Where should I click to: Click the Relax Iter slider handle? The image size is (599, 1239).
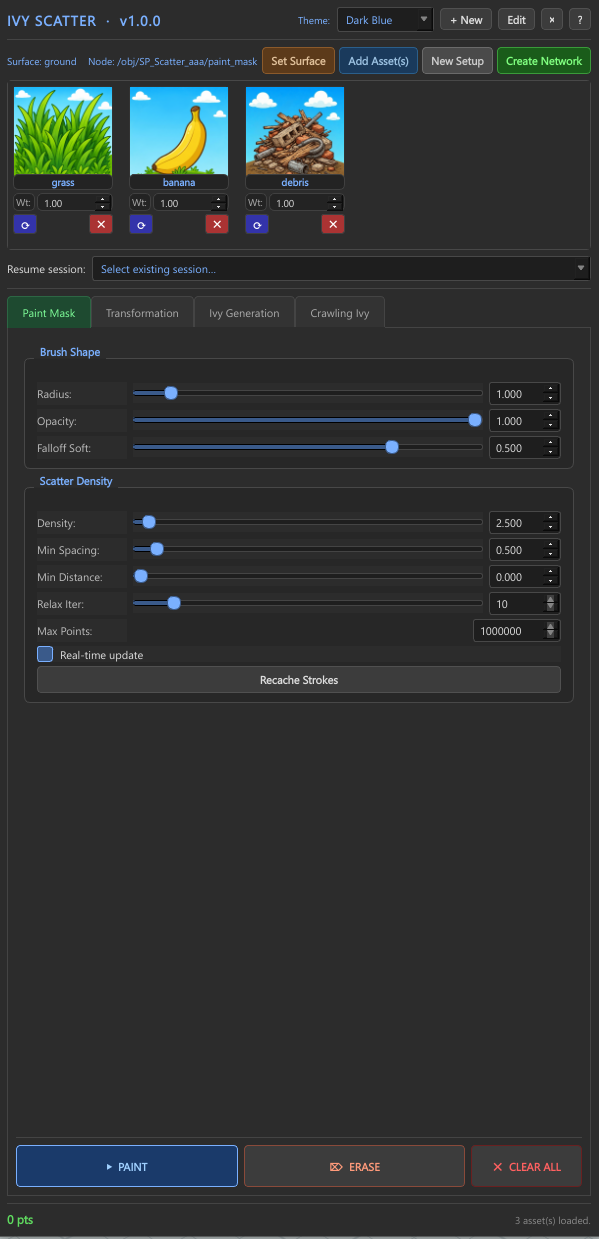[x=174, y=603]
